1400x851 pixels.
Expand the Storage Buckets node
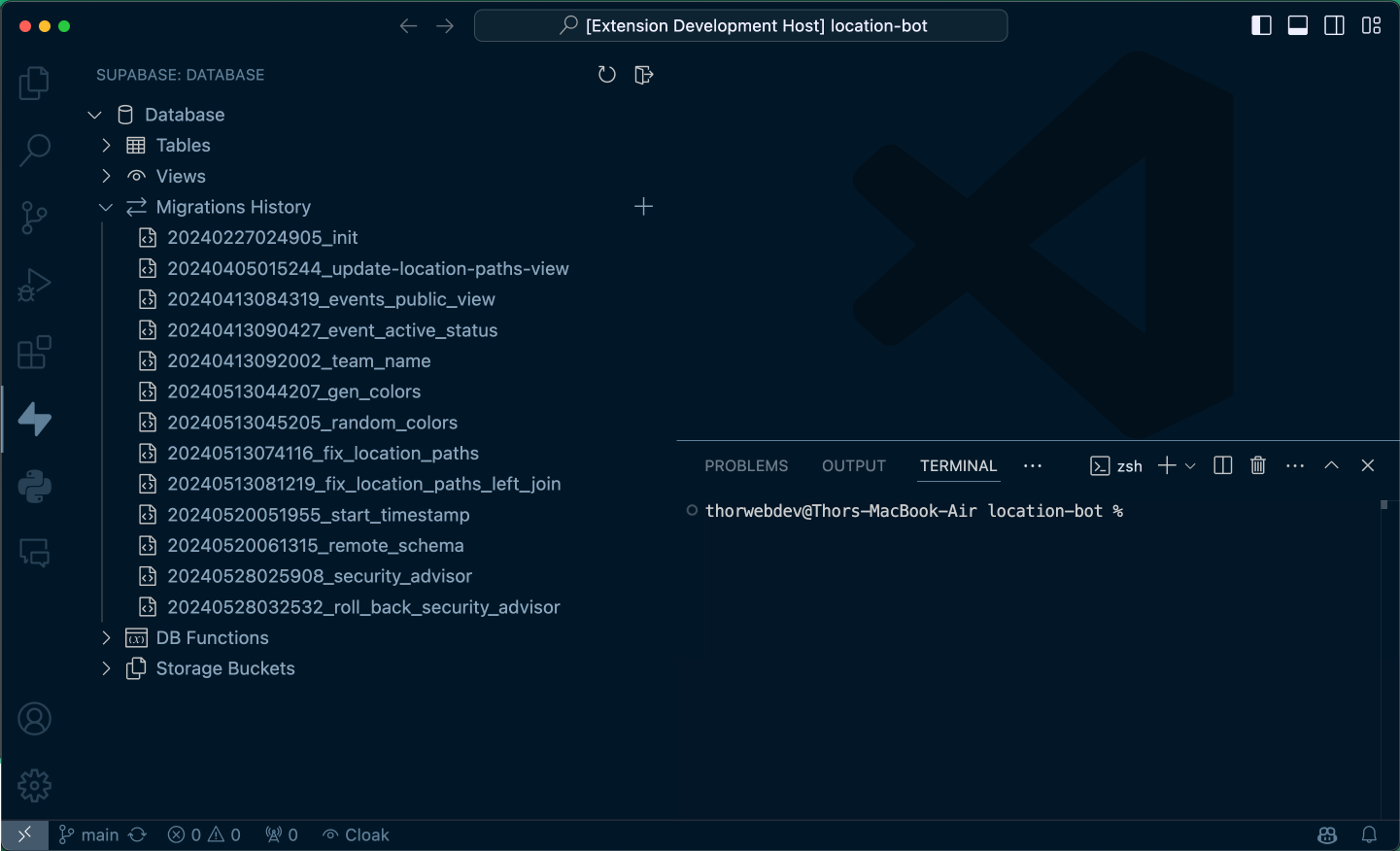click(x=106, y=668)
